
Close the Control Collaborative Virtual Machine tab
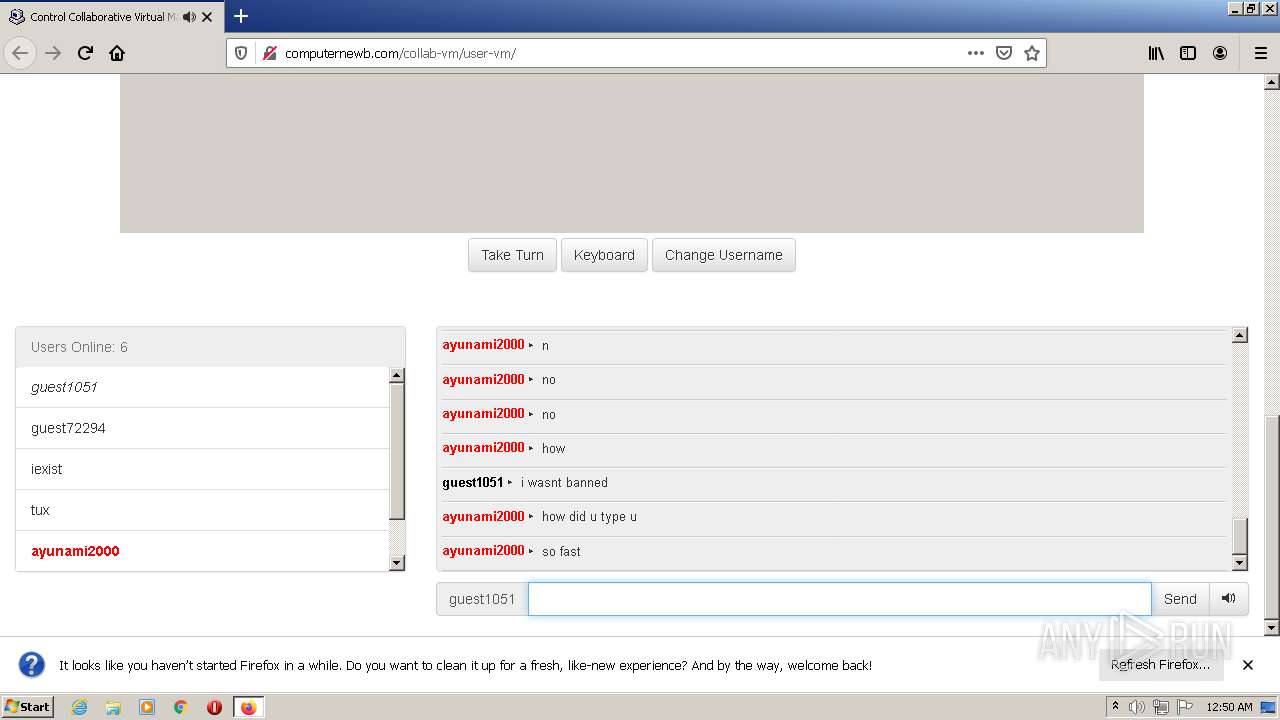click(x=207, y=17)
